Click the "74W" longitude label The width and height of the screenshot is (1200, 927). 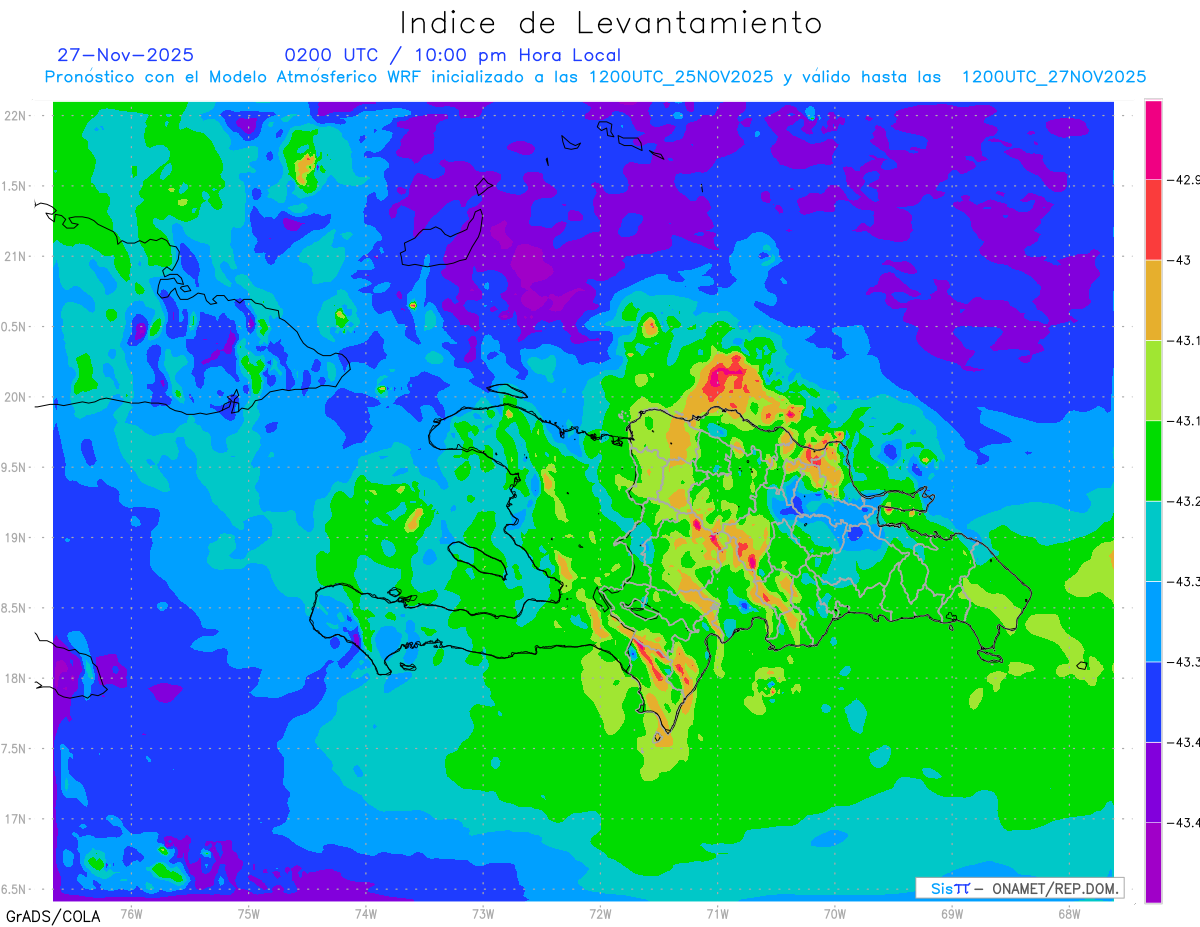[x=366, y=913]
